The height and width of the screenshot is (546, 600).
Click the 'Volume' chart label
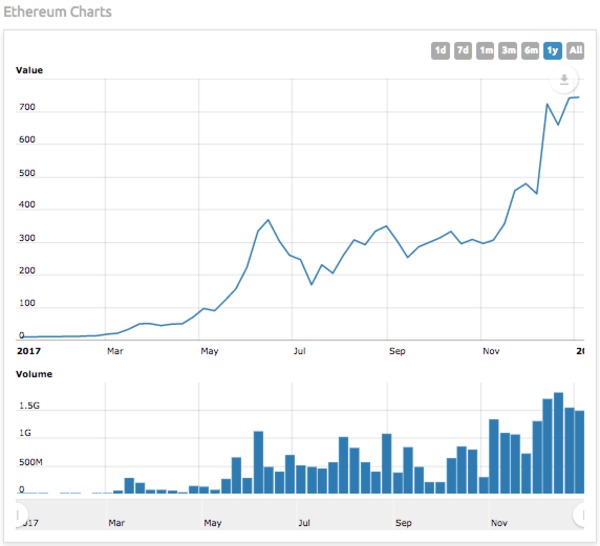coord(34,374)
